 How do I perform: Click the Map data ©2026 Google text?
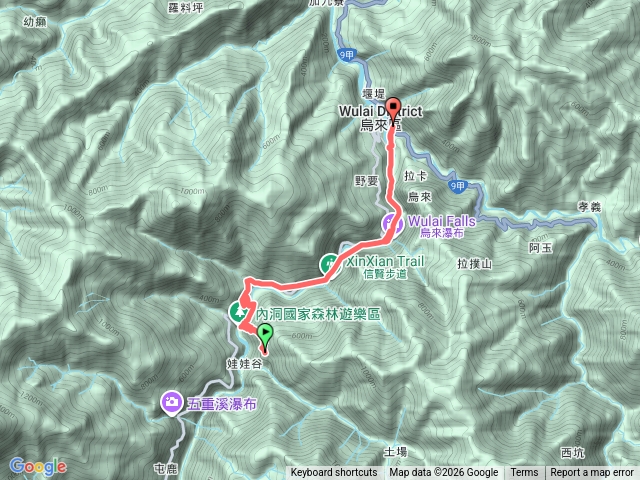click(x=443, y=473)
